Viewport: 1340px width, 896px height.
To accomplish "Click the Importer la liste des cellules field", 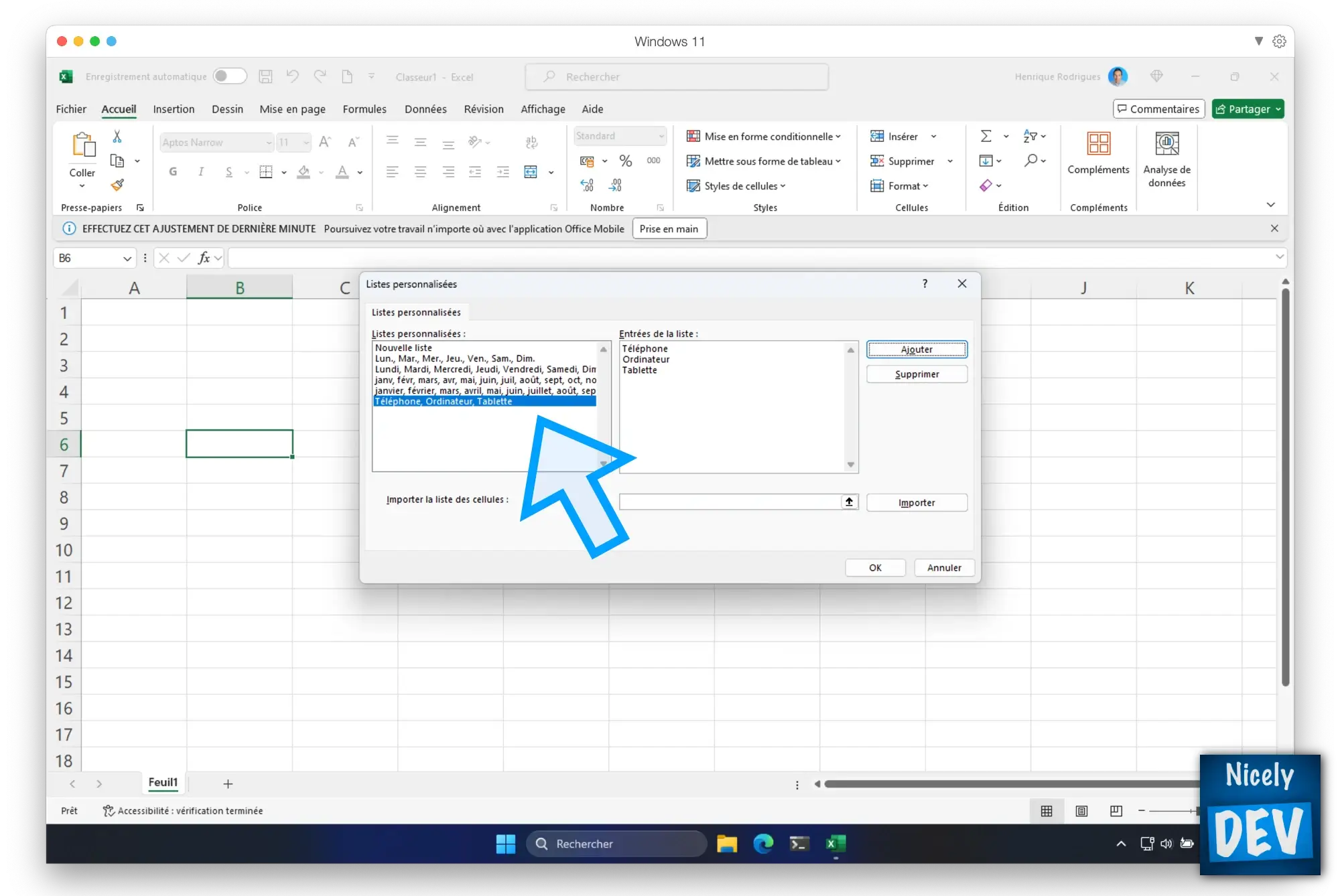I will (730, 502).
